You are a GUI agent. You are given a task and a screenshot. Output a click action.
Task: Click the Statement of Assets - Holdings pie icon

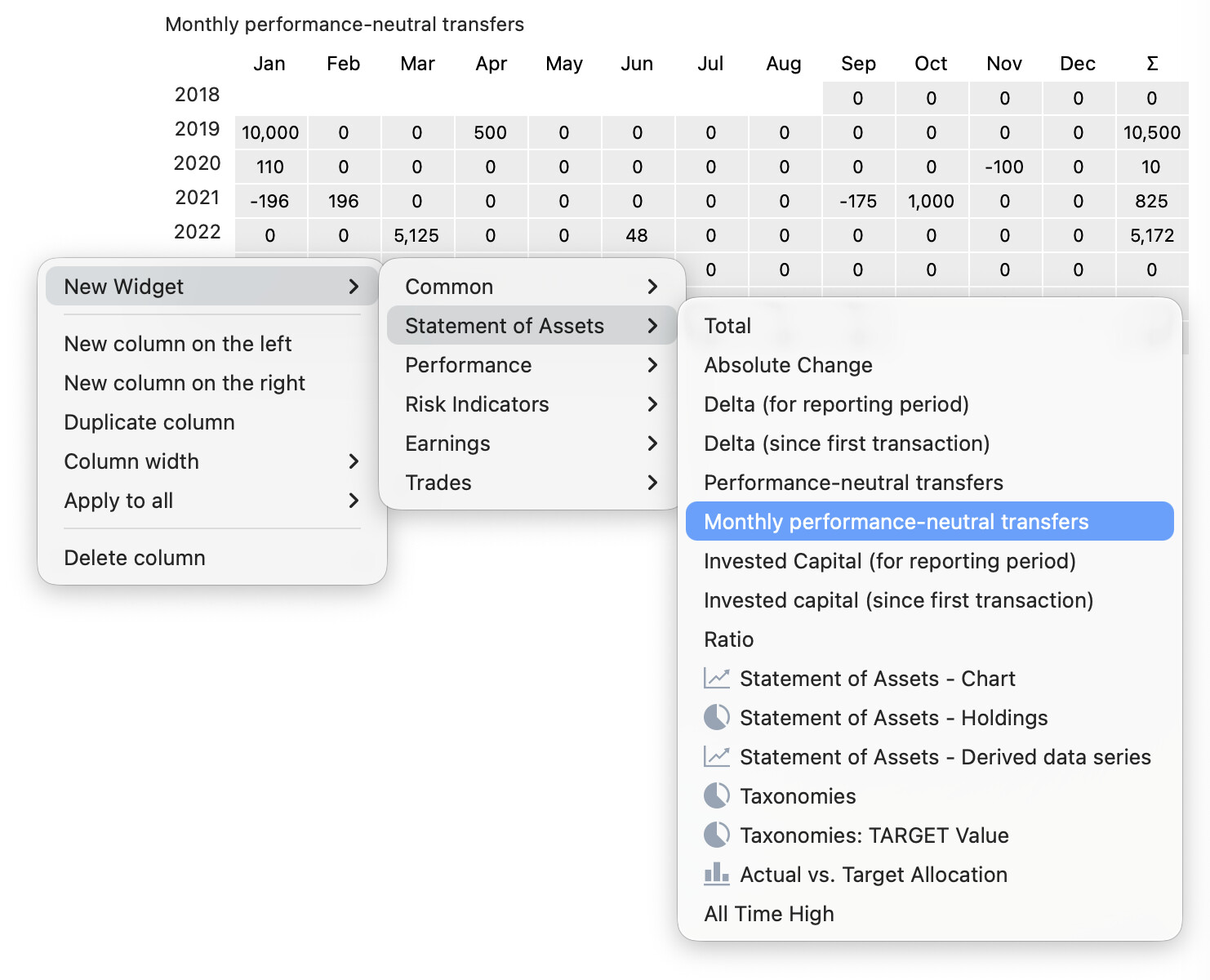coord(716,718)
